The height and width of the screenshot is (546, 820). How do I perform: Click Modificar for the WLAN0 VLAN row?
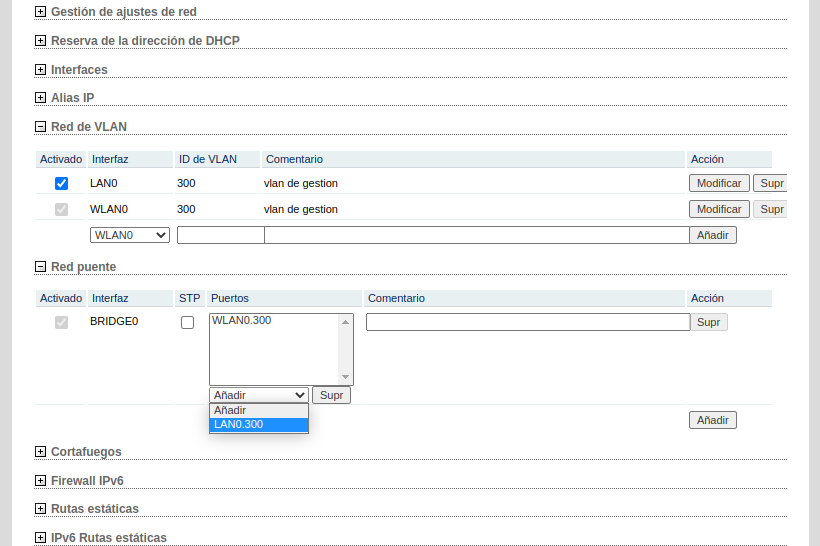719,209
